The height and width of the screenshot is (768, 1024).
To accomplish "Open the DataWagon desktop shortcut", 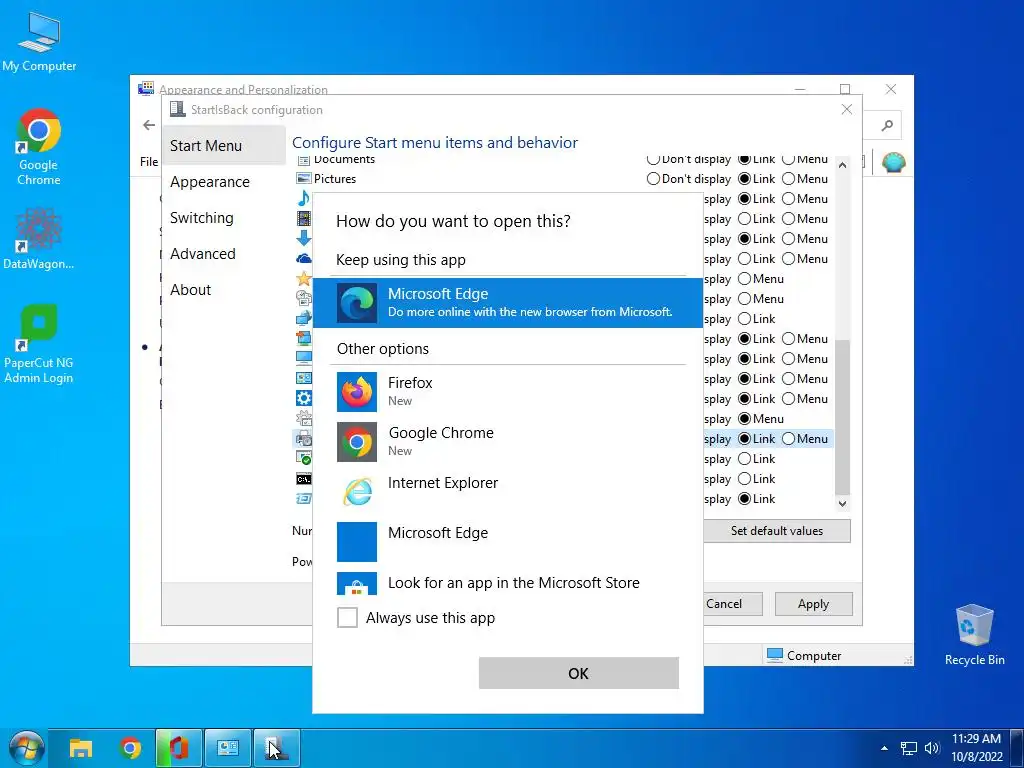I will [39, 239].
